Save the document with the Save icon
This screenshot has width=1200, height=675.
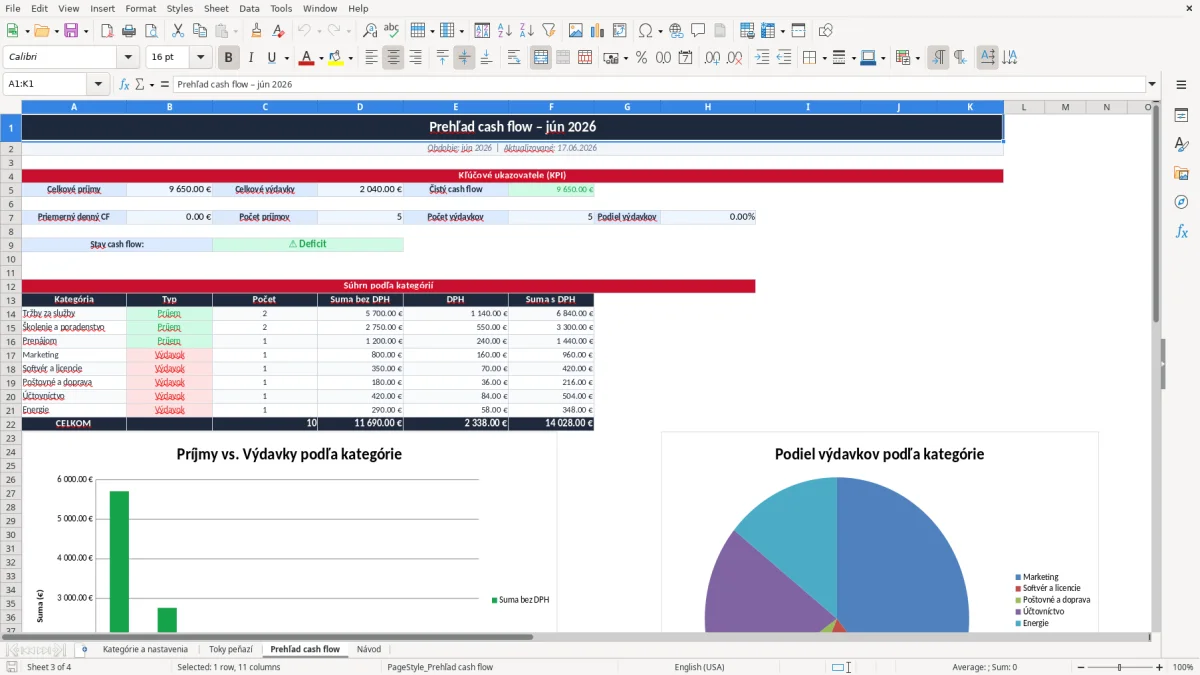(x=71, y=31)
